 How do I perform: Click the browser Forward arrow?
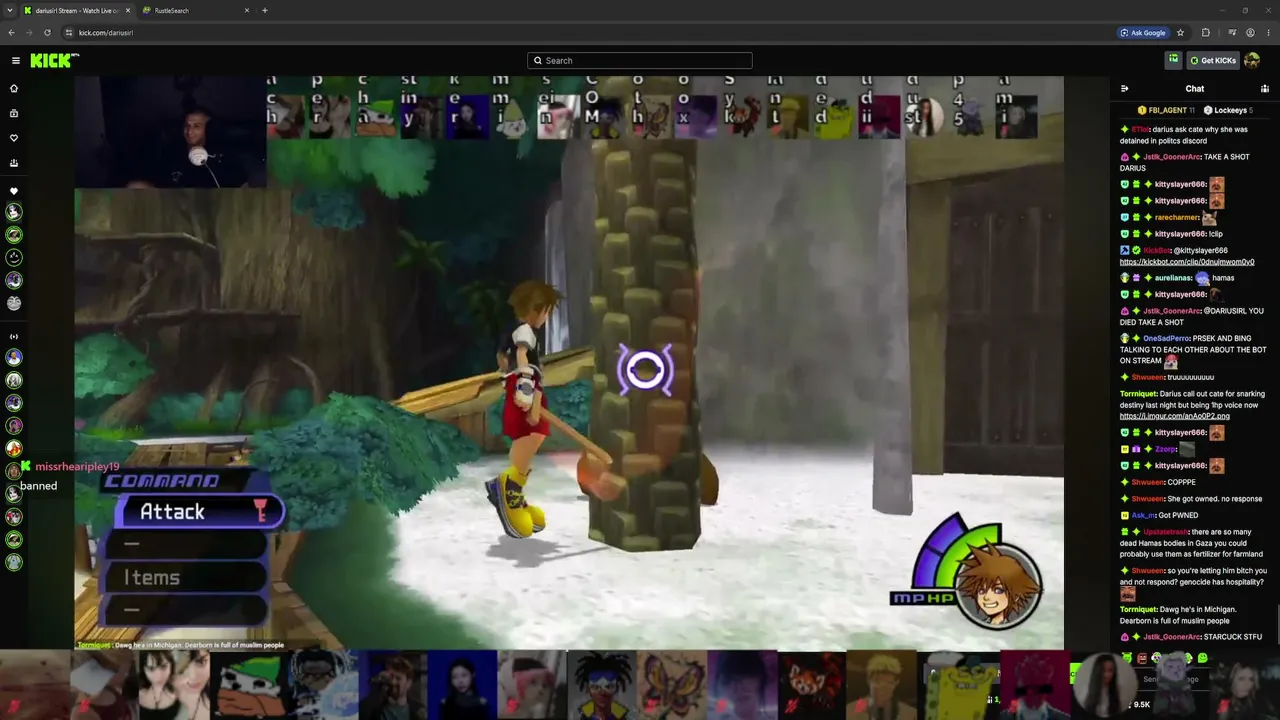point(29,32)
